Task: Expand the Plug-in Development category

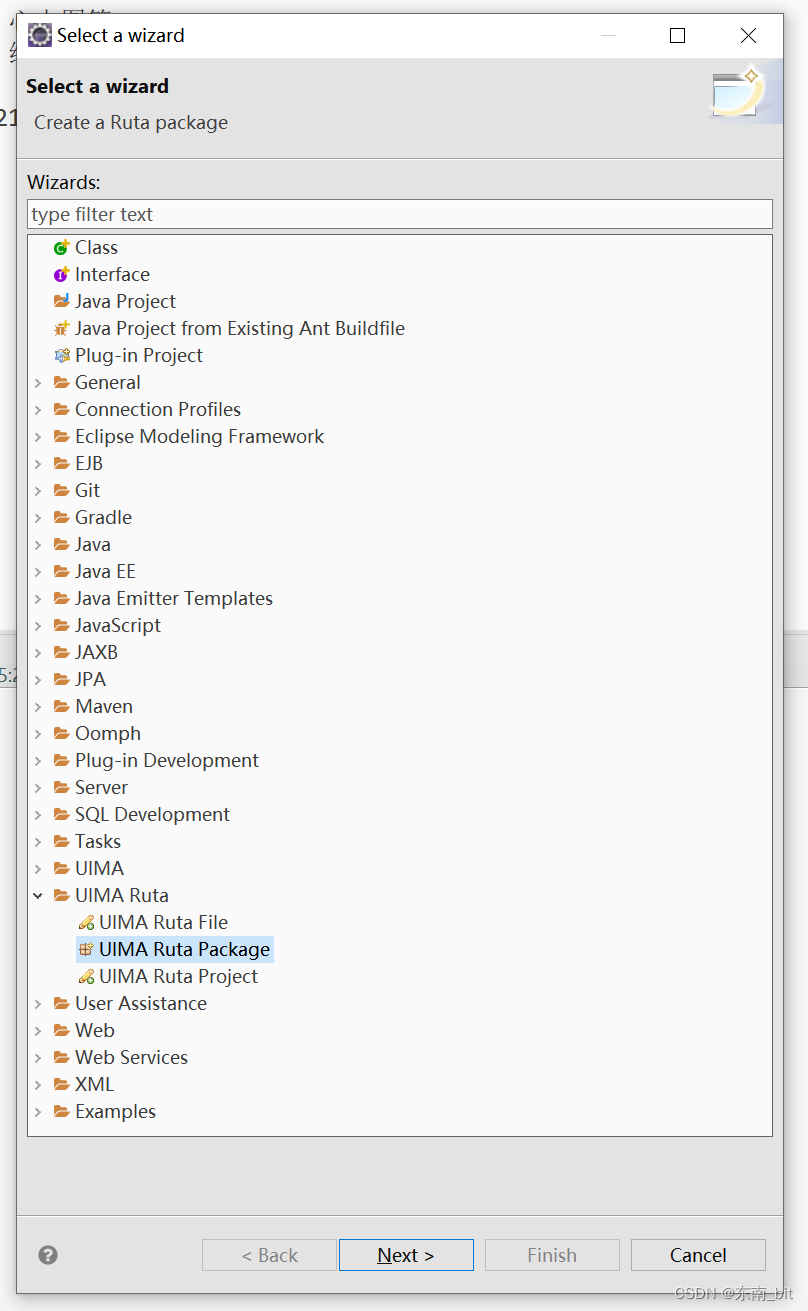Action: [x=38, y=760]
